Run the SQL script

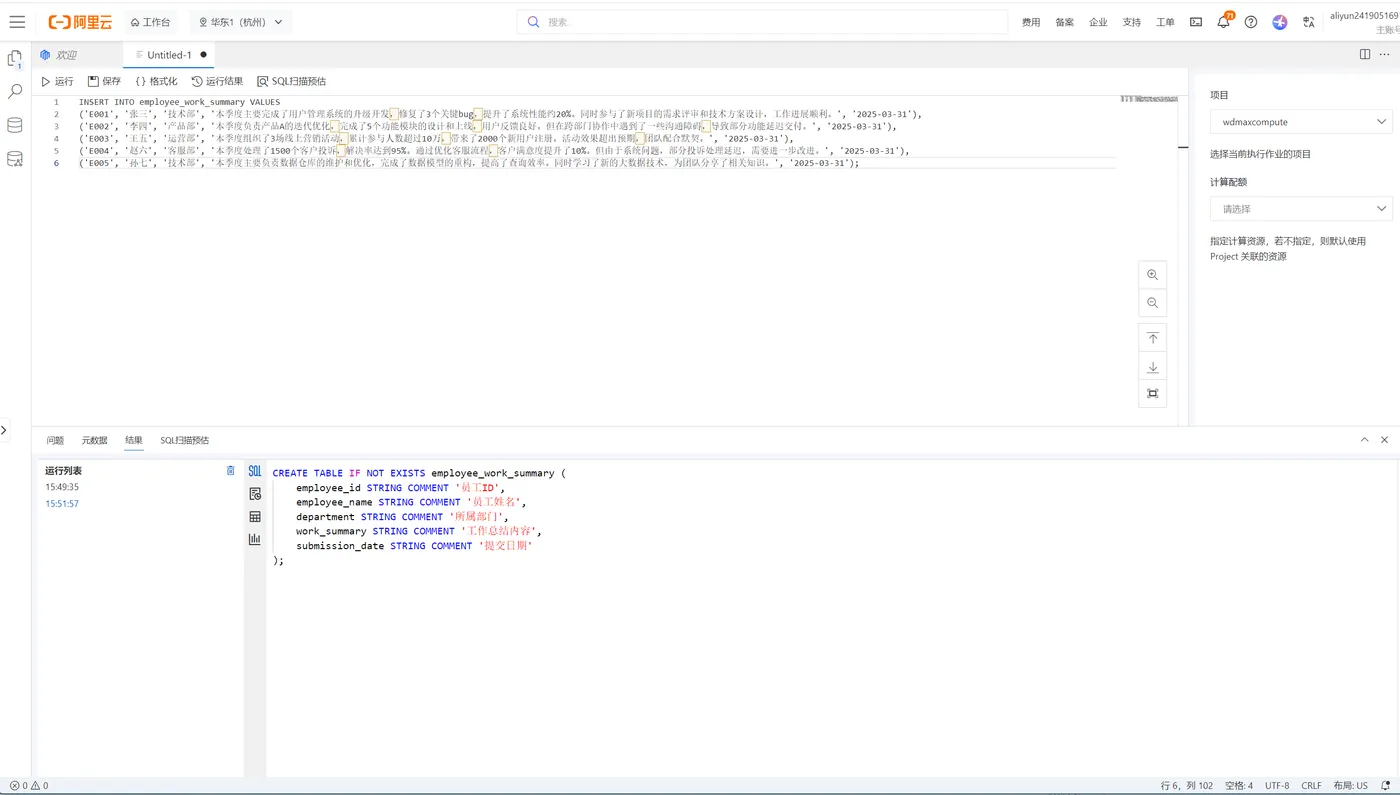coord(57,81)
